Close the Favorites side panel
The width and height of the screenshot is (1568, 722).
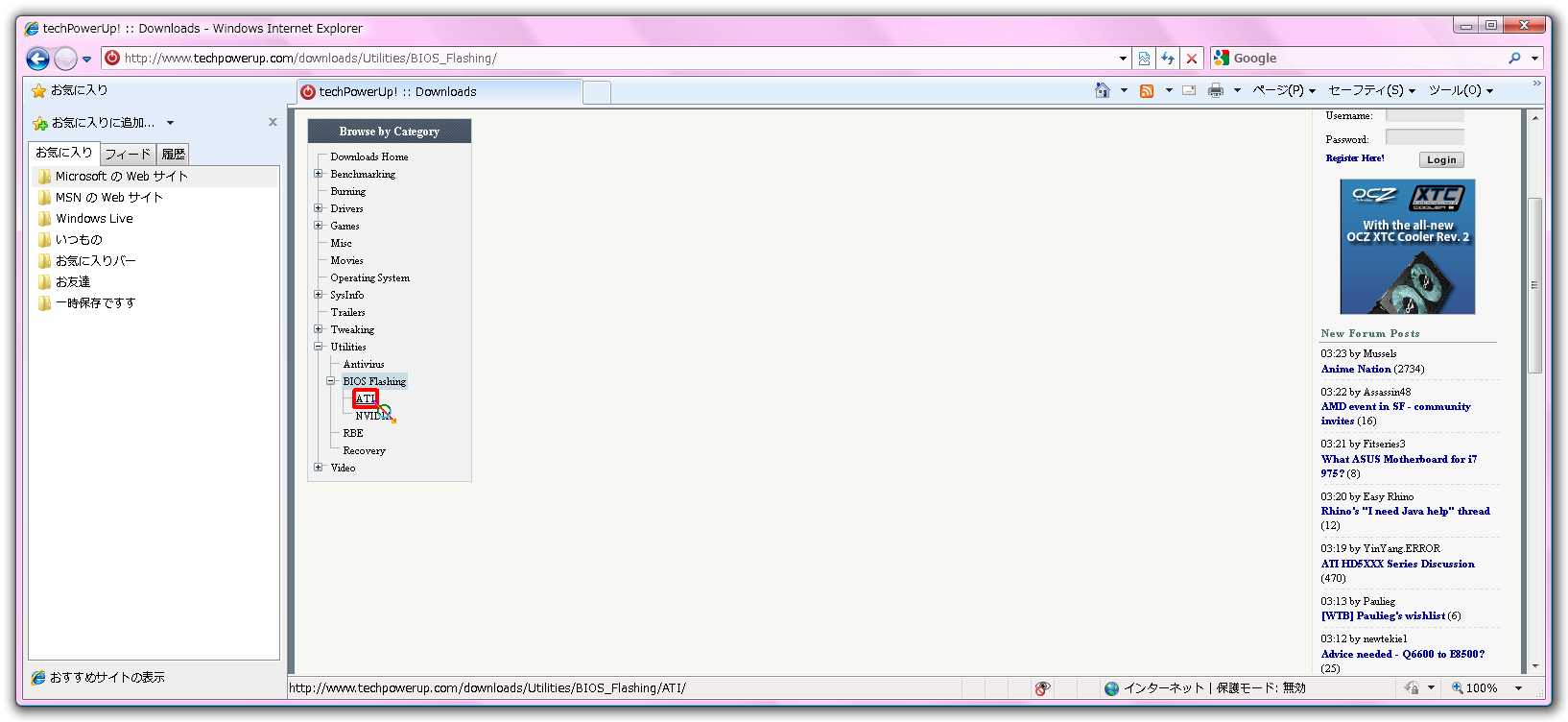(x=273, y=122)
